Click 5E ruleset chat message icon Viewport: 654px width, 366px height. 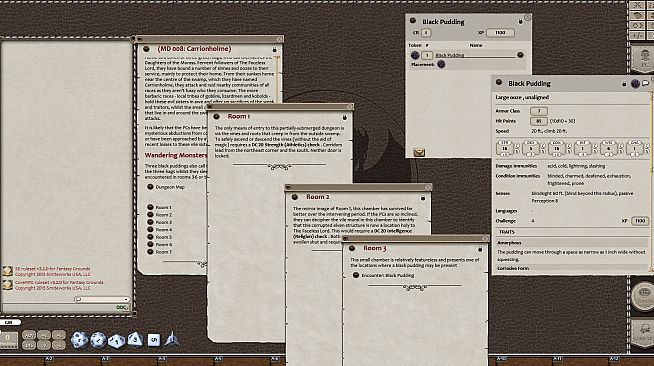click(8, 271)
